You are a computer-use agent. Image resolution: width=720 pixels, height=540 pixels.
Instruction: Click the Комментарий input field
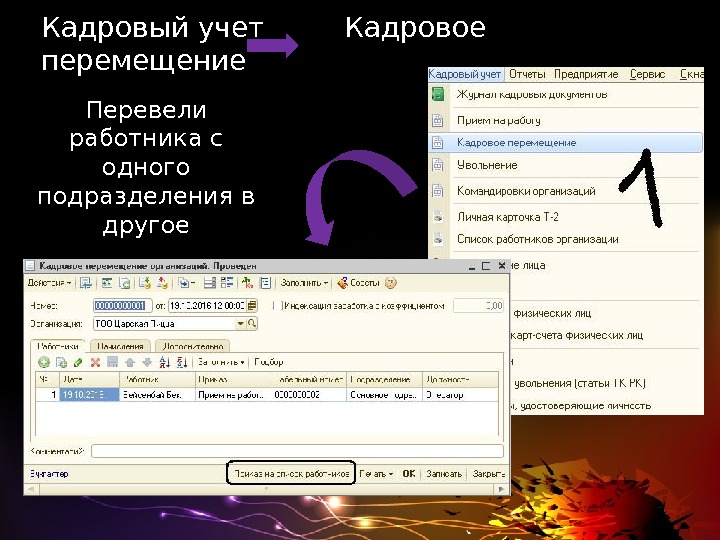[x=297, y=451]
